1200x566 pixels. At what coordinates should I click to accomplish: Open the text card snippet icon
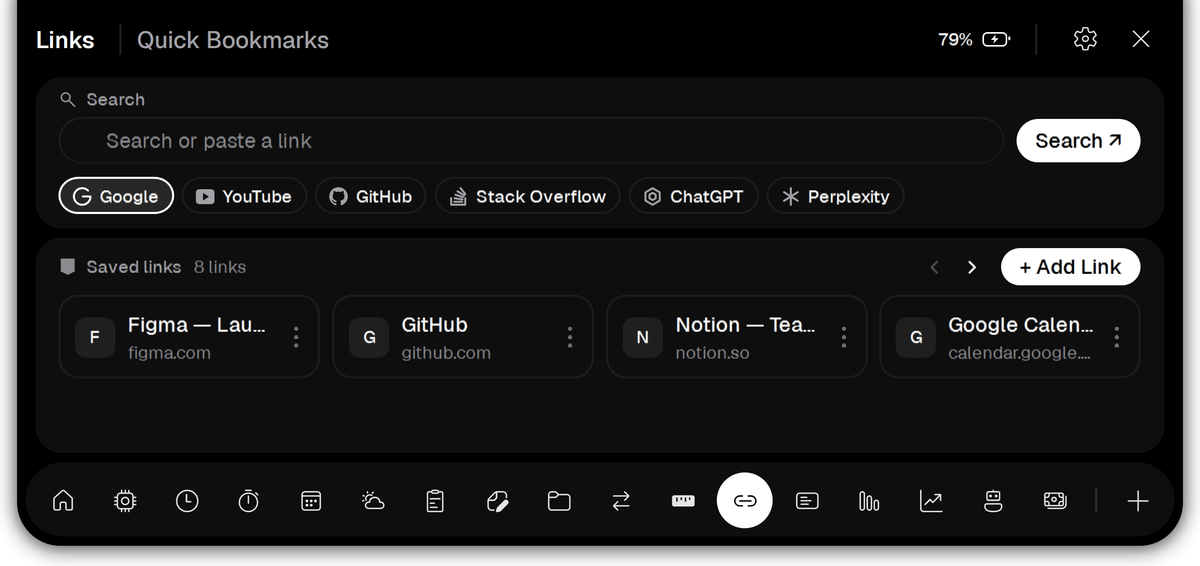[x=807, y=501]
